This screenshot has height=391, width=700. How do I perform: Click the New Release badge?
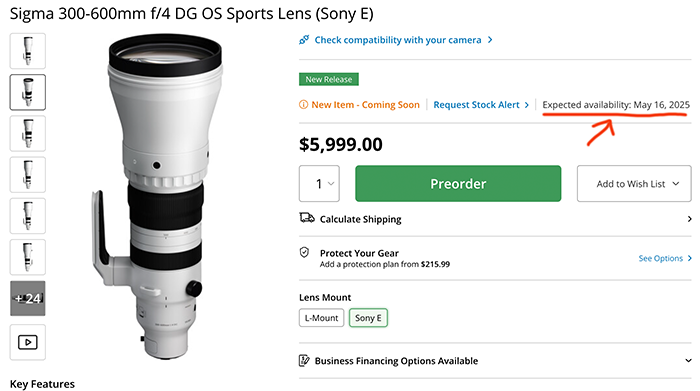click(x=329, y=79)
